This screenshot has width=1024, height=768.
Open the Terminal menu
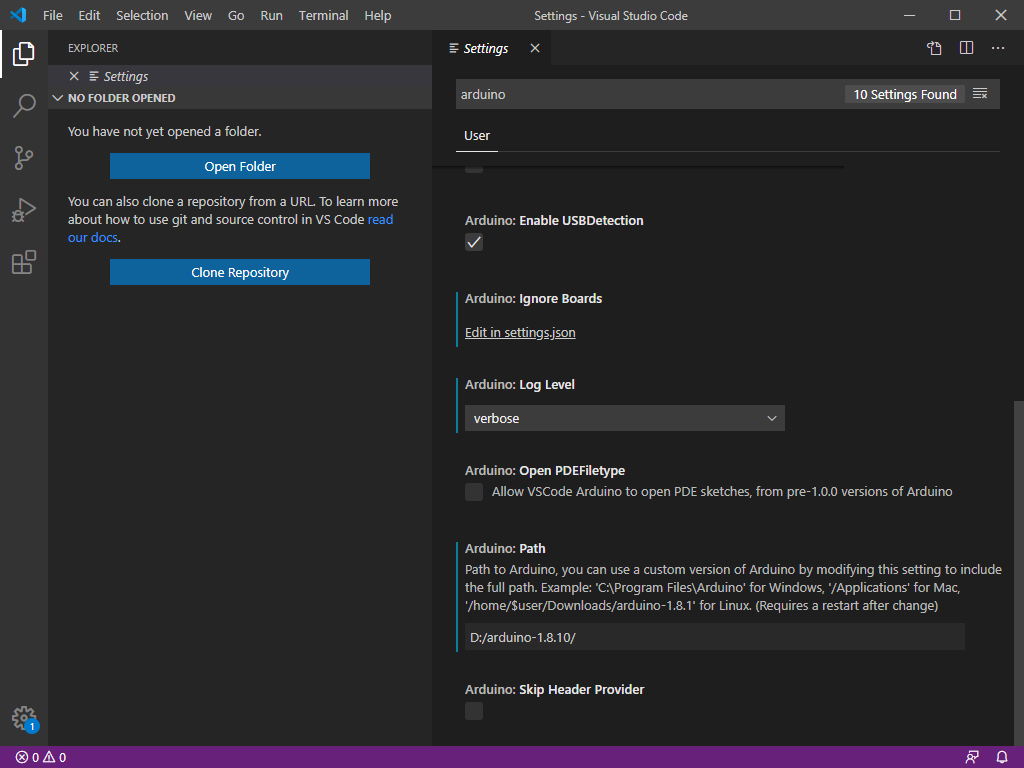323,15
